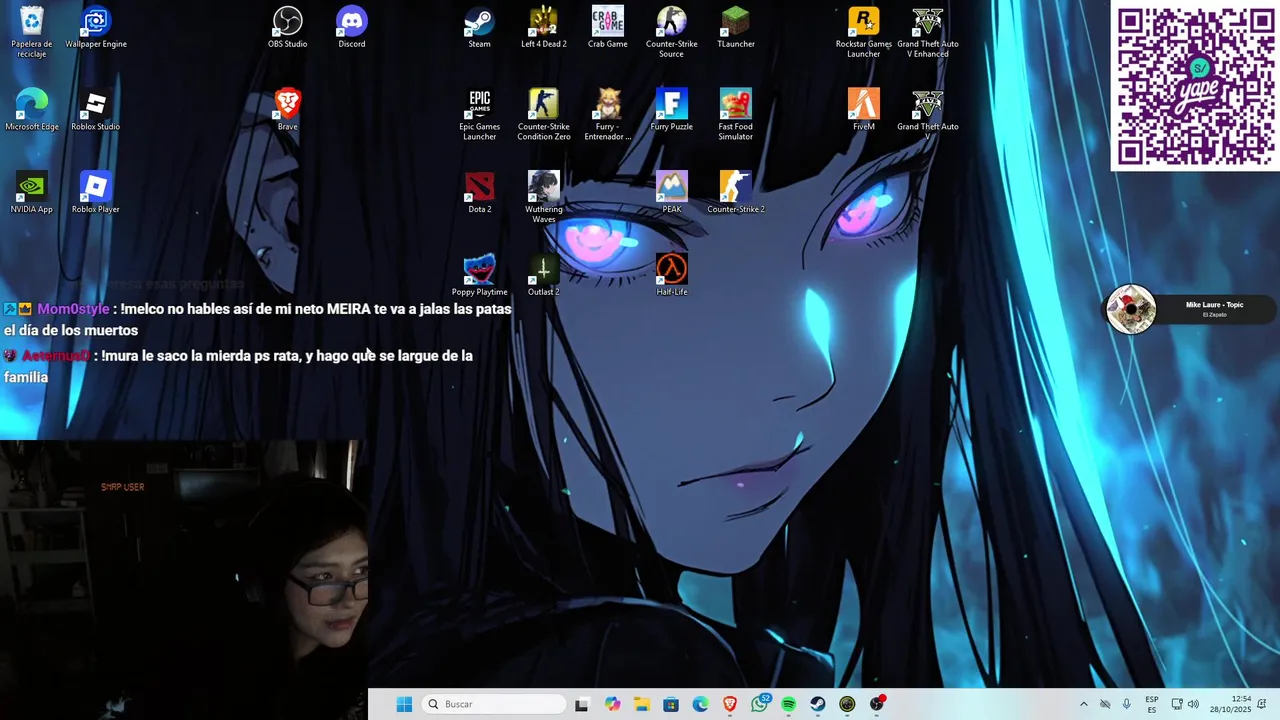Expand hidden system tray icons chevron
Screen dimensions: 1280x720
tap(1083, 704)
